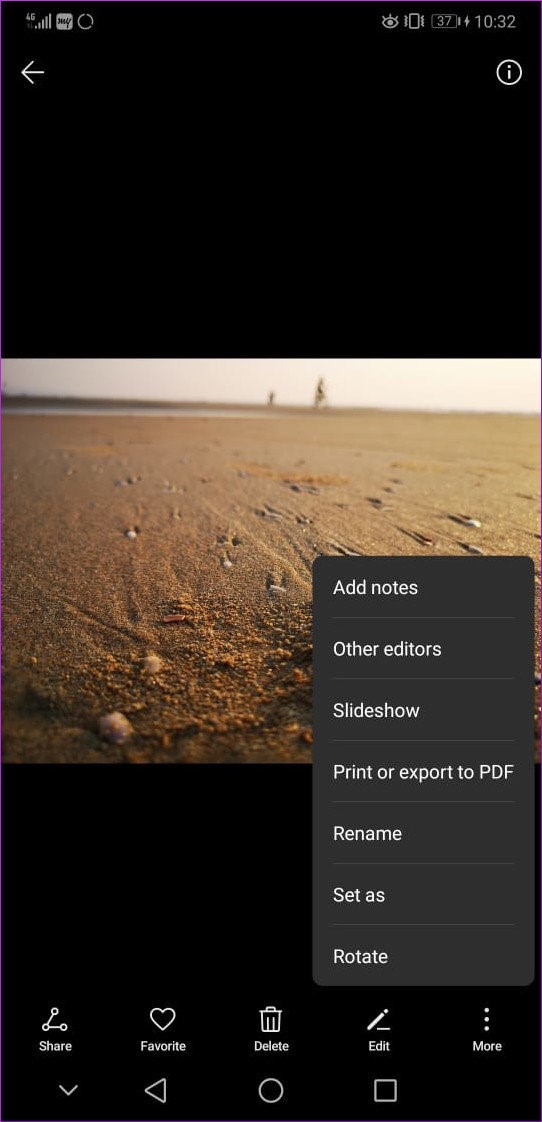
Task: Tap the More three-dots icon
Action: point(486,1019)
